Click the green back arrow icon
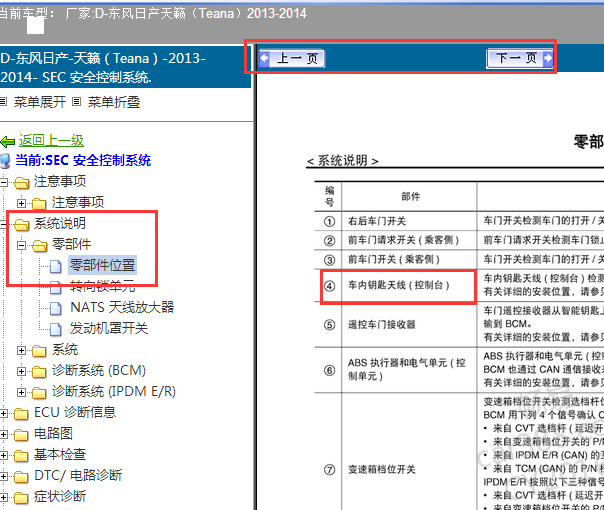Image resolution: width=604 pixels, height=510 pixels. point(8,142)
